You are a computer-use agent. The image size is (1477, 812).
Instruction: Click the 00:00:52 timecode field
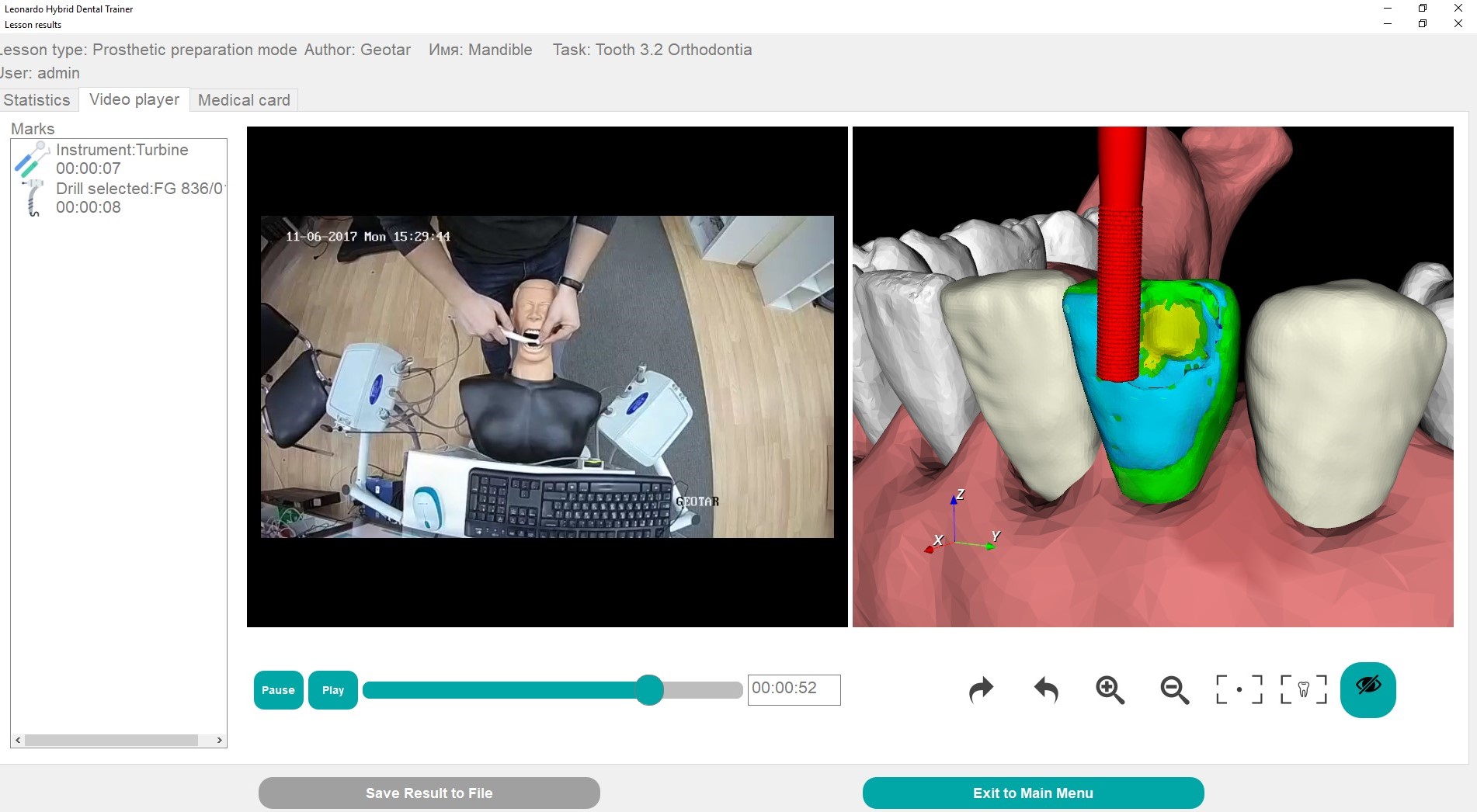click(794, 690)
